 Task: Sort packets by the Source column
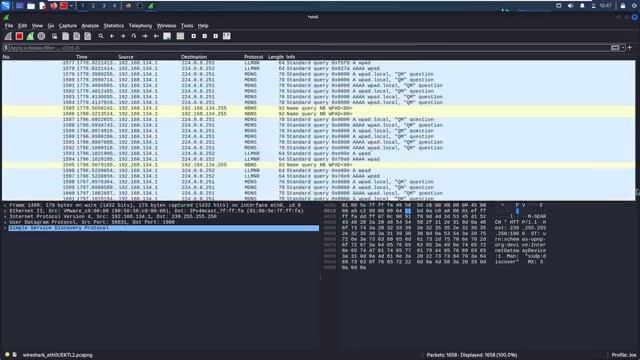tap(126, 57)
